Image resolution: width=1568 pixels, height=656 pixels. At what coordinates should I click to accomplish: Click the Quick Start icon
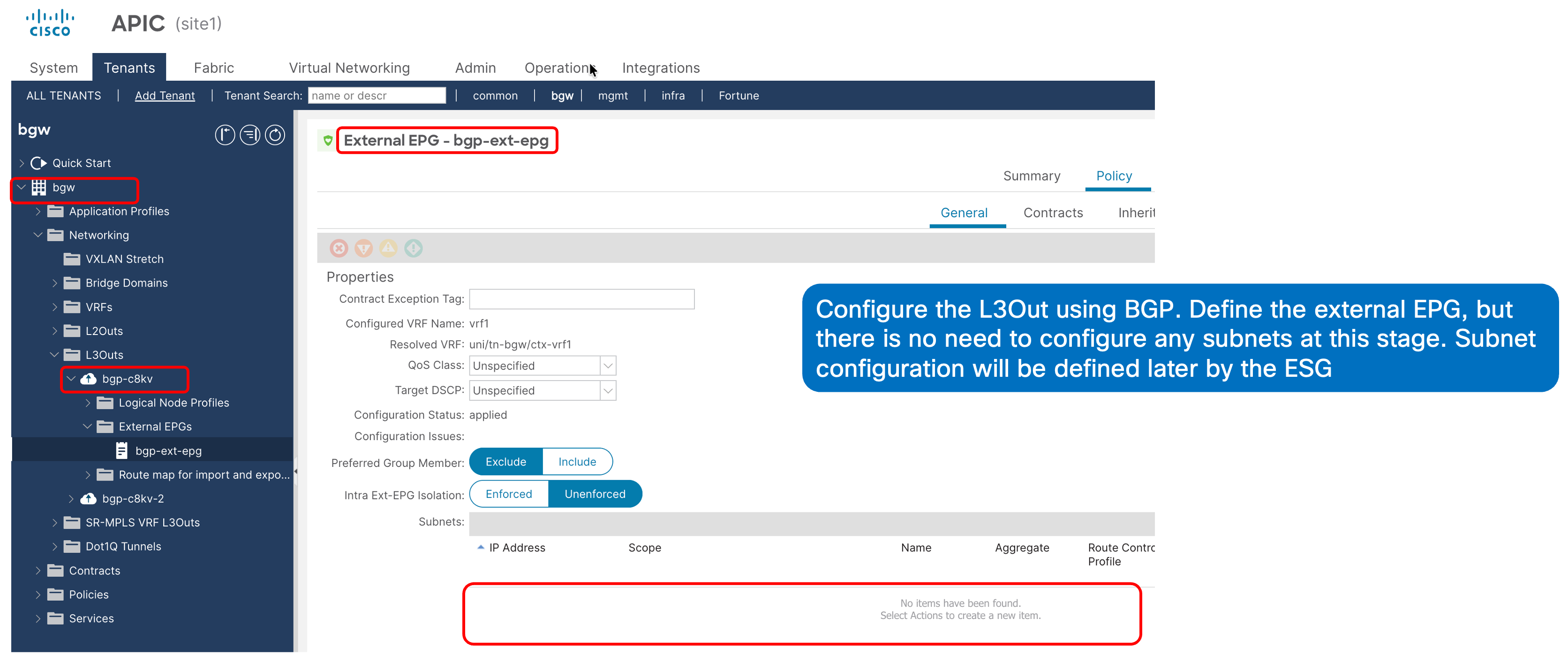pos(39,163)
